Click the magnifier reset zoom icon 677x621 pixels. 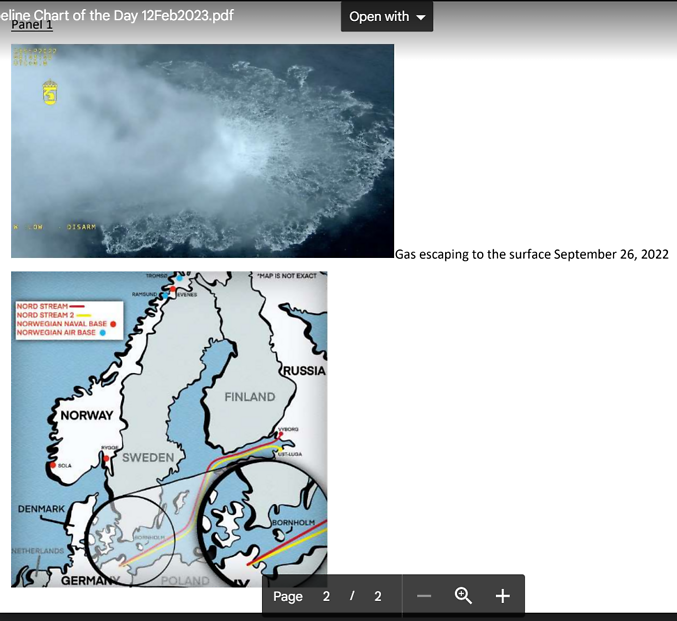(463, 596)
